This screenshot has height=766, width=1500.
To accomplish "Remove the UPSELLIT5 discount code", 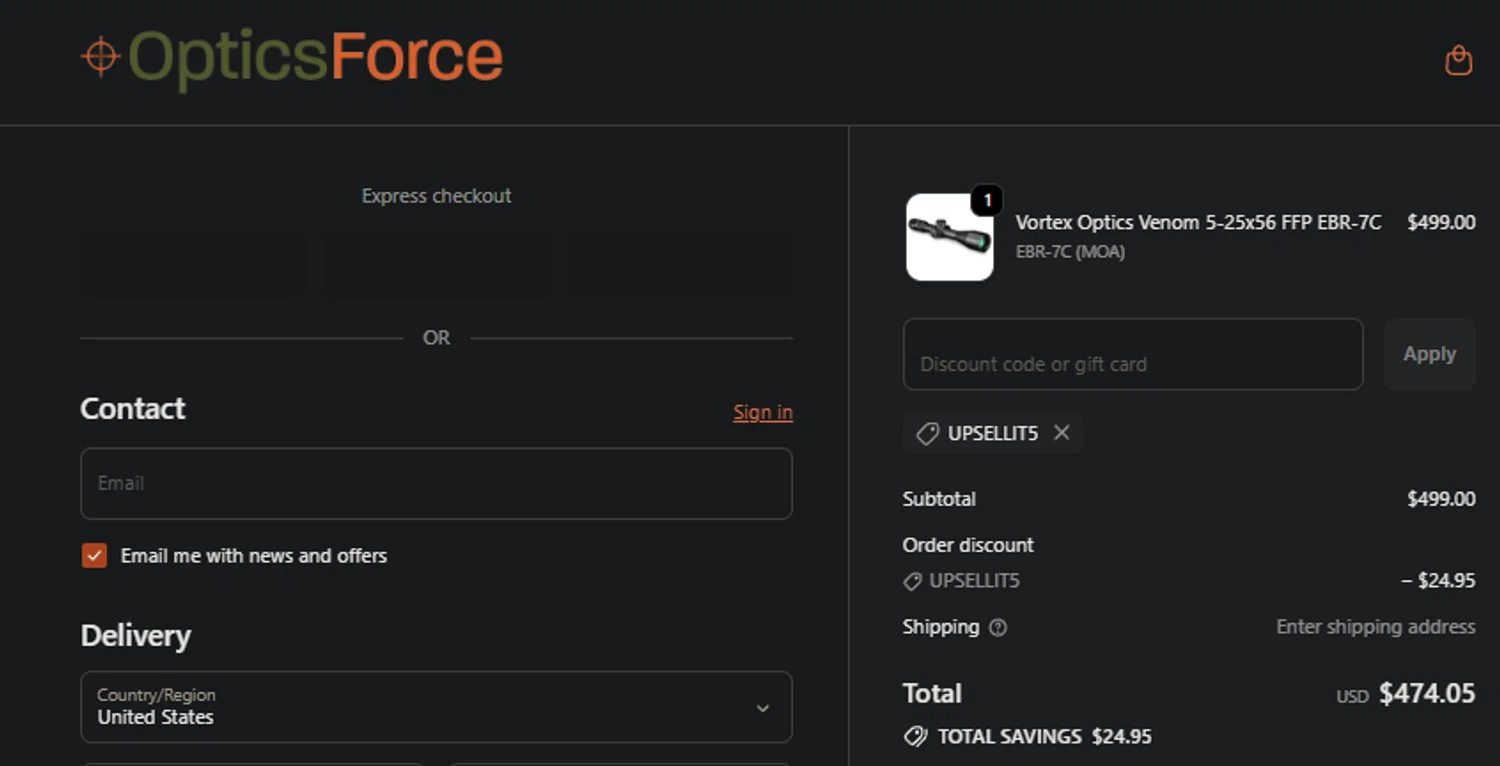I will click(1062, 433).
